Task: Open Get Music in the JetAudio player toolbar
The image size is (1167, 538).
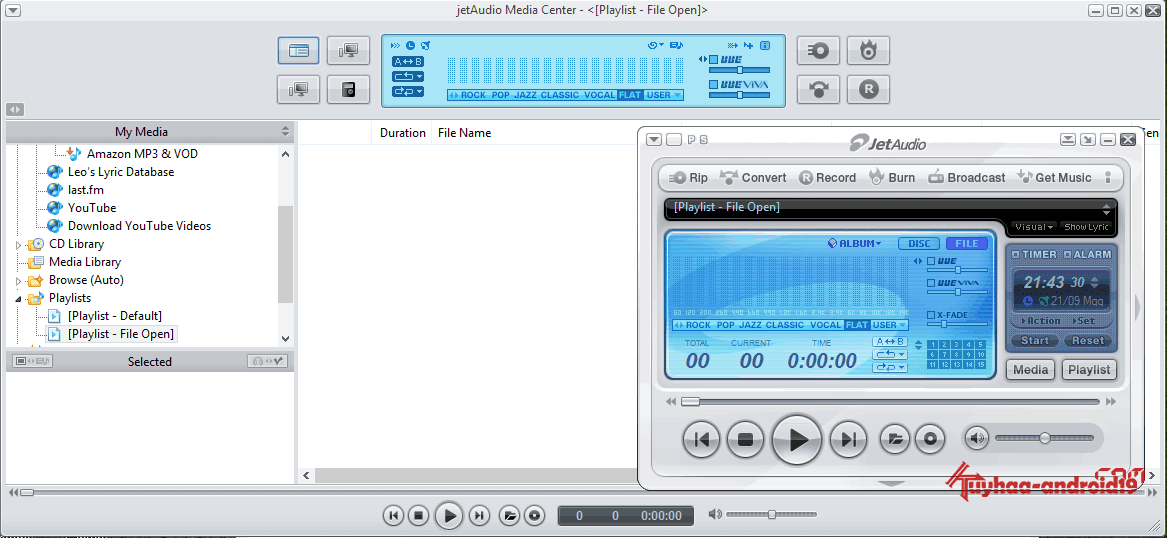Action: pyautogui.click(x=1055, y=178)
